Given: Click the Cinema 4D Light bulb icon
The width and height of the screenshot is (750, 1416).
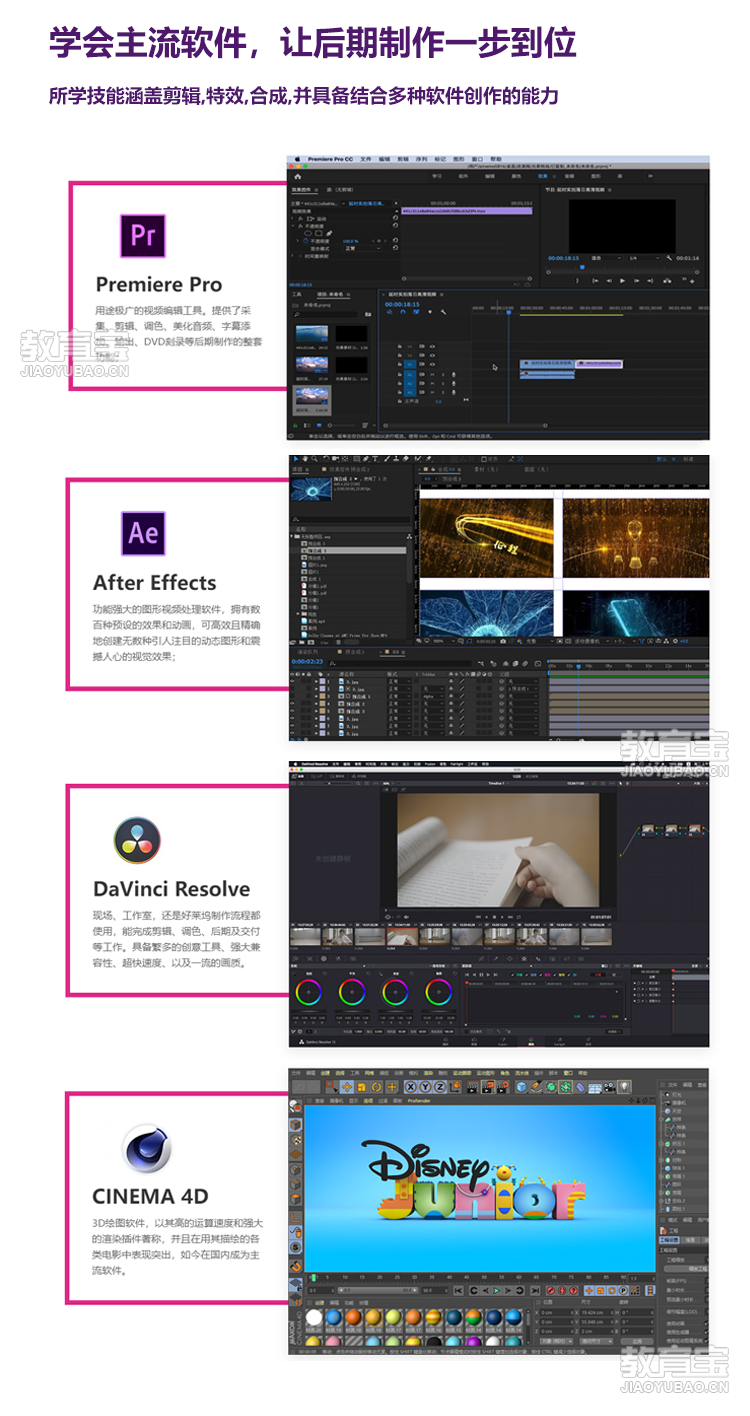Looking at the screenshot, I should [x=624, y=1087].
